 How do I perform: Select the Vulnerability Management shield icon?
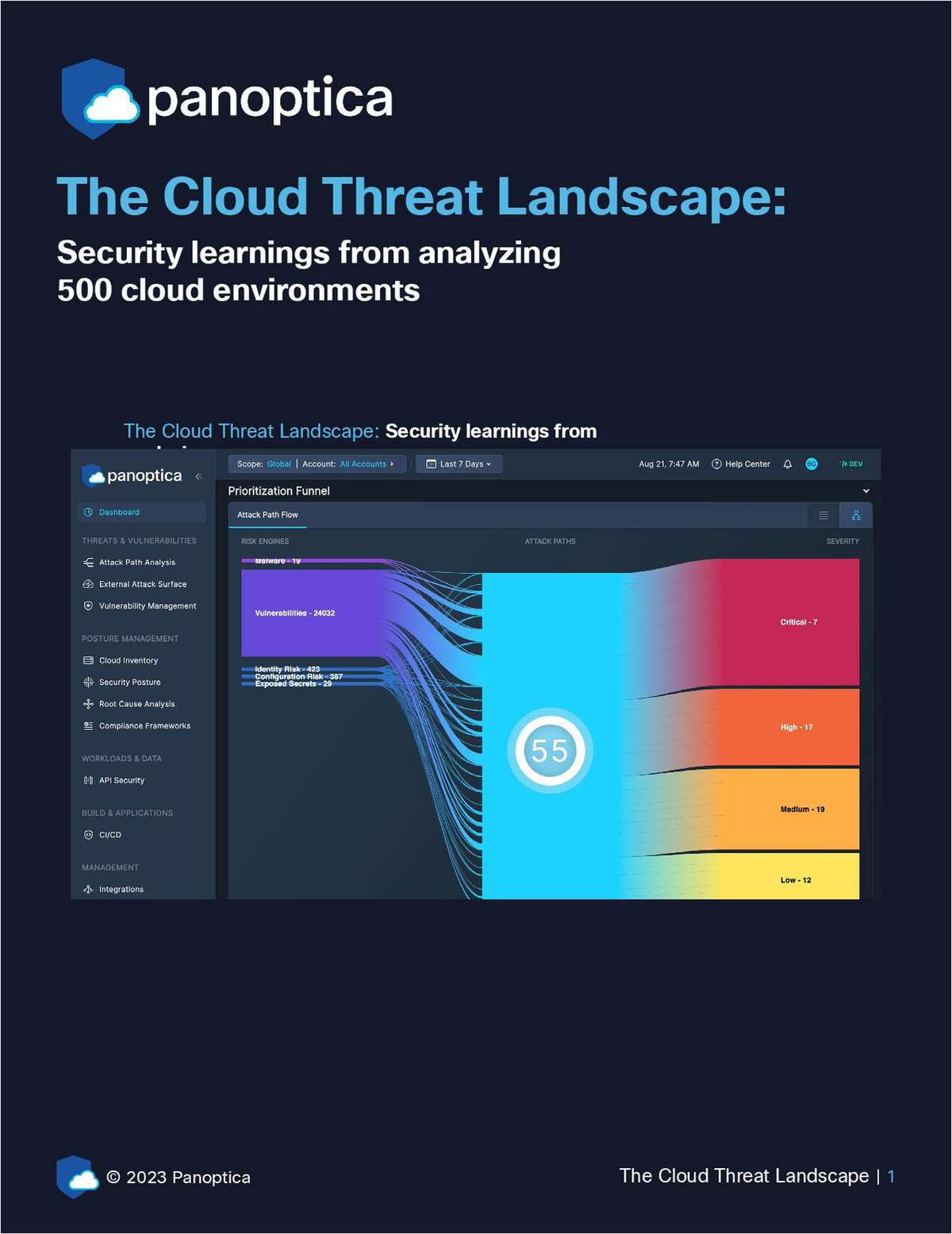pos(87,605)
